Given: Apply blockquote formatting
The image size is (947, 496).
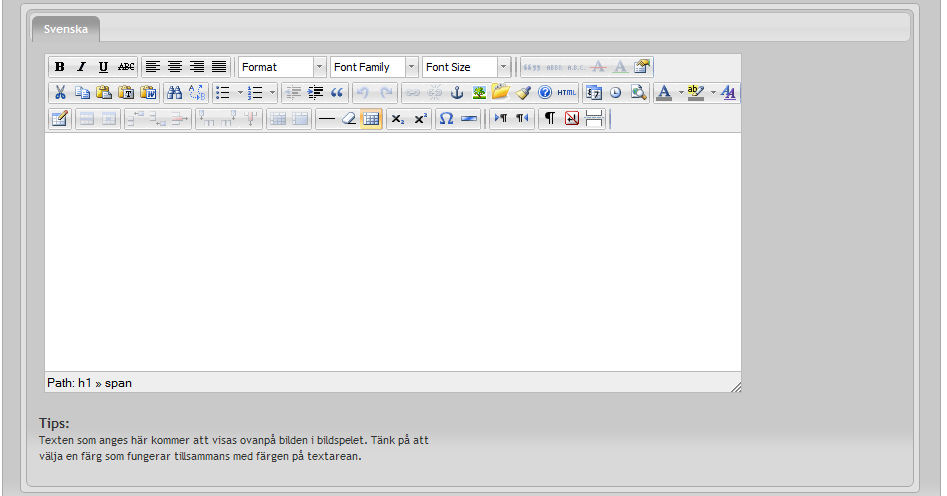Looking at the screenshot, I should [x=337, y=93].
